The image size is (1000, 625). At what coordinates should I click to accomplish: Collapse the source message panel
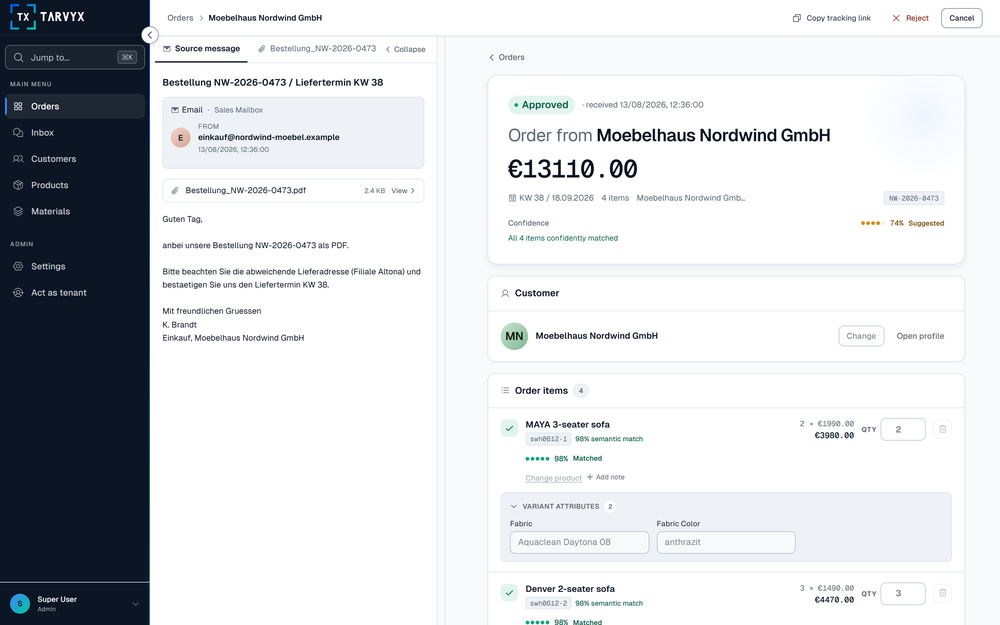tap(405, 49)
